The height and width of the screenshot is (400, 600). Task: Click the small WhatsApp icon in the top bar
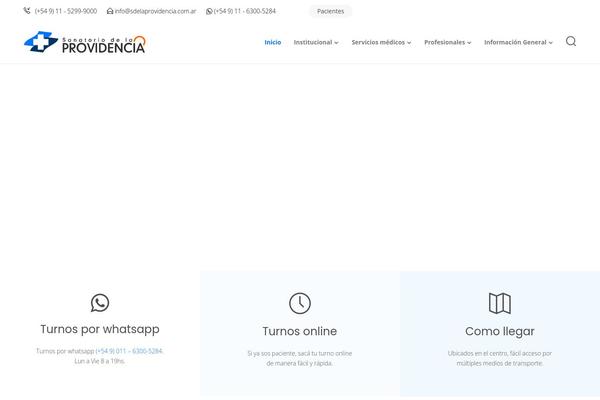209,11
